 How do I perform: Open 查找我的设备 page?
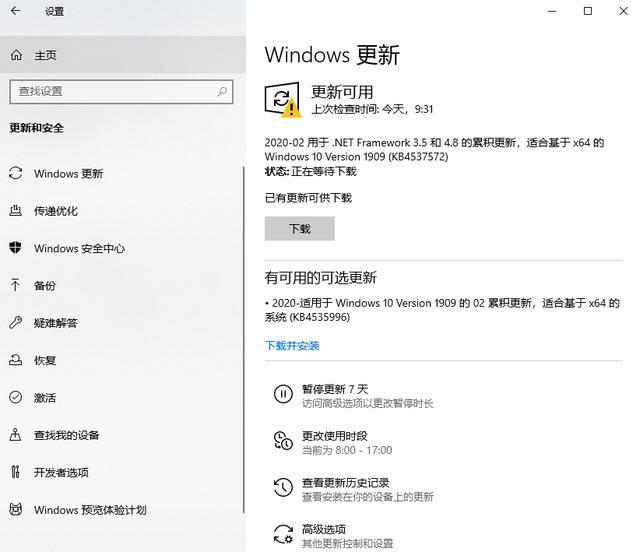click(x=122, y=435)
